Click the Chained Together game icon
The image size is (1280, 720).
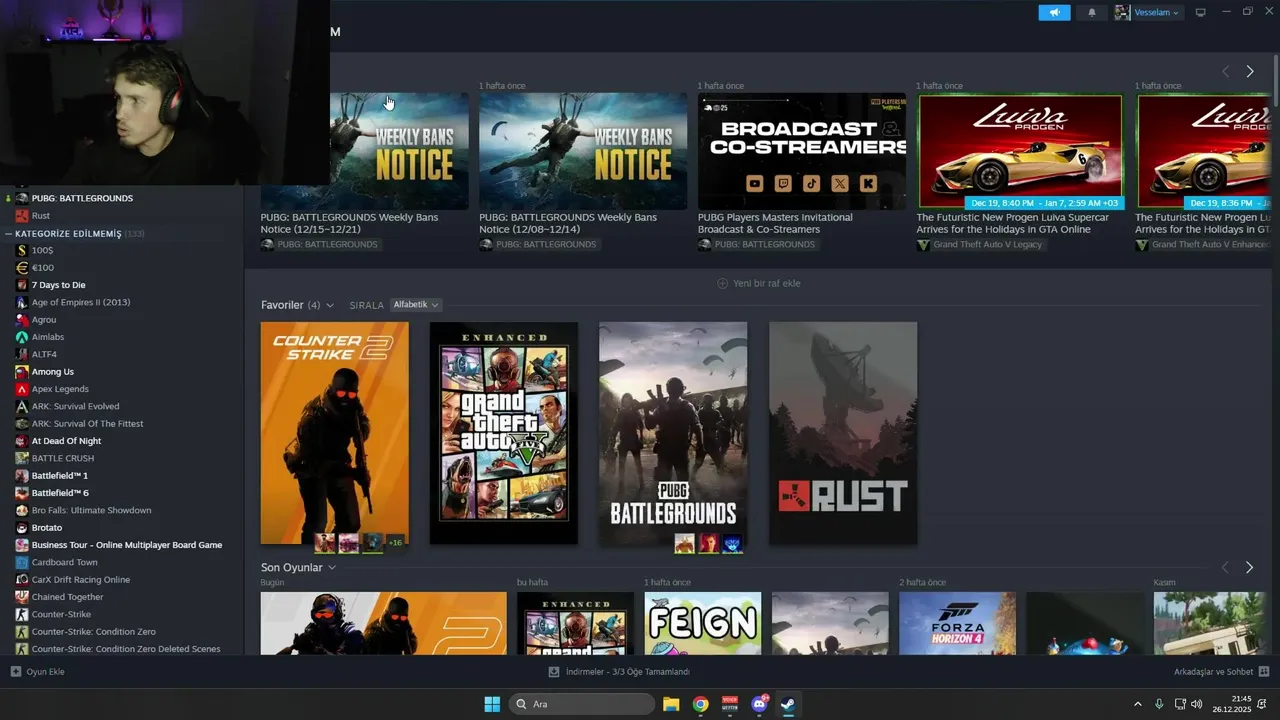(22, 597)
